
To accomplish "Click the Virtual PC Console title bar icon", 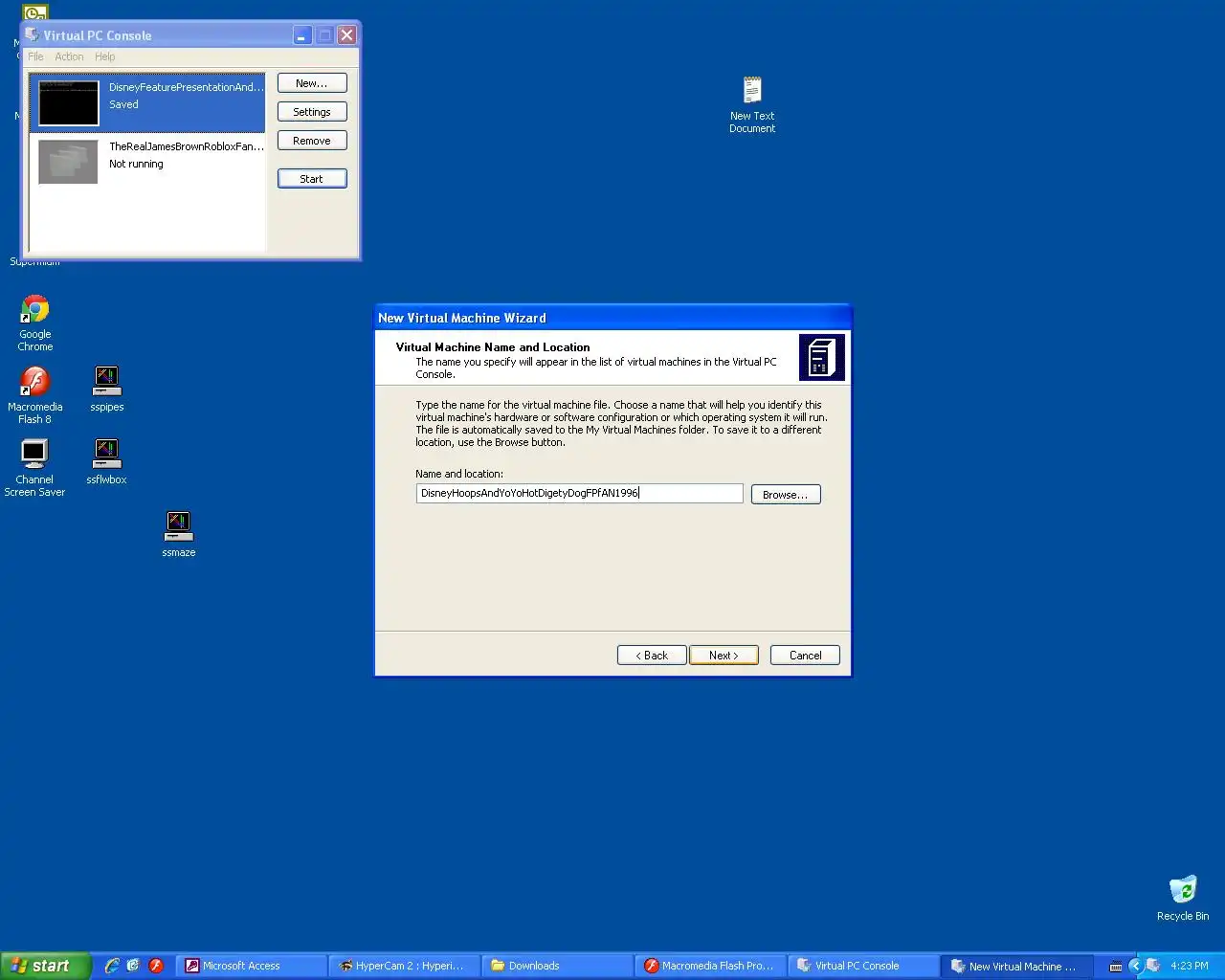I will (x=33, y=34).
